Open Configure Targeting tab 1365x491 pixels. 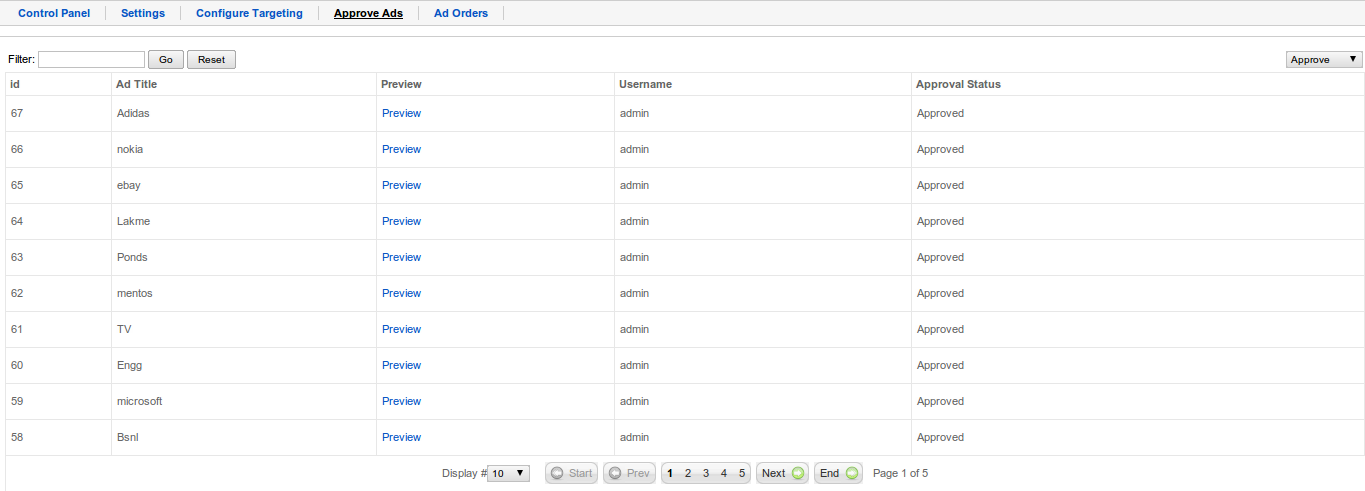(x=249, y=13)
